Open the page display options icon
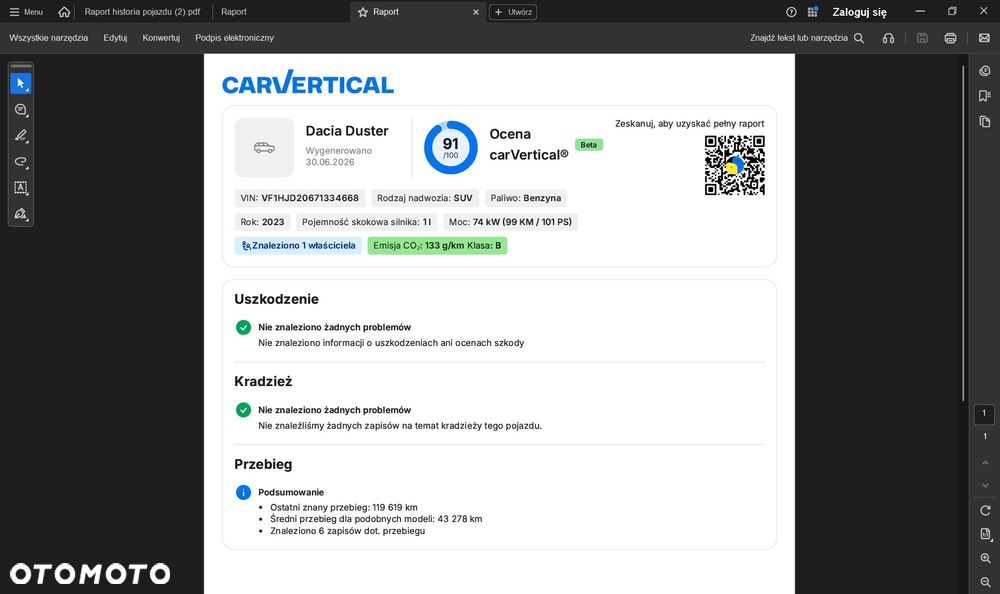1000x594 pixels. (x=985, y=534)
